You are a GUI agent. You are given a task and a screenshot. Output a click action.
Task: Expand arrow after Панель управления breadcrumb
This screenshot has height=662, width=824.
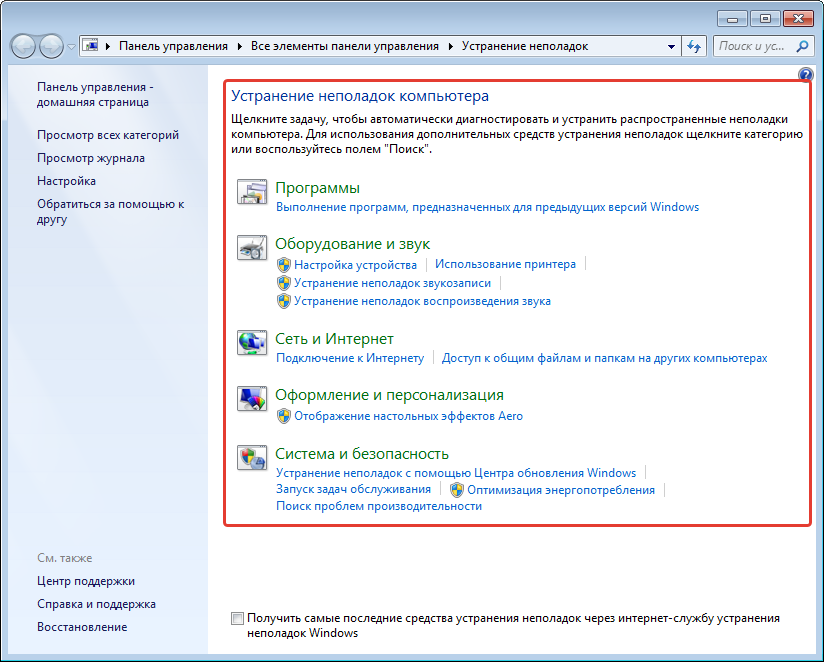pos(240,46)
